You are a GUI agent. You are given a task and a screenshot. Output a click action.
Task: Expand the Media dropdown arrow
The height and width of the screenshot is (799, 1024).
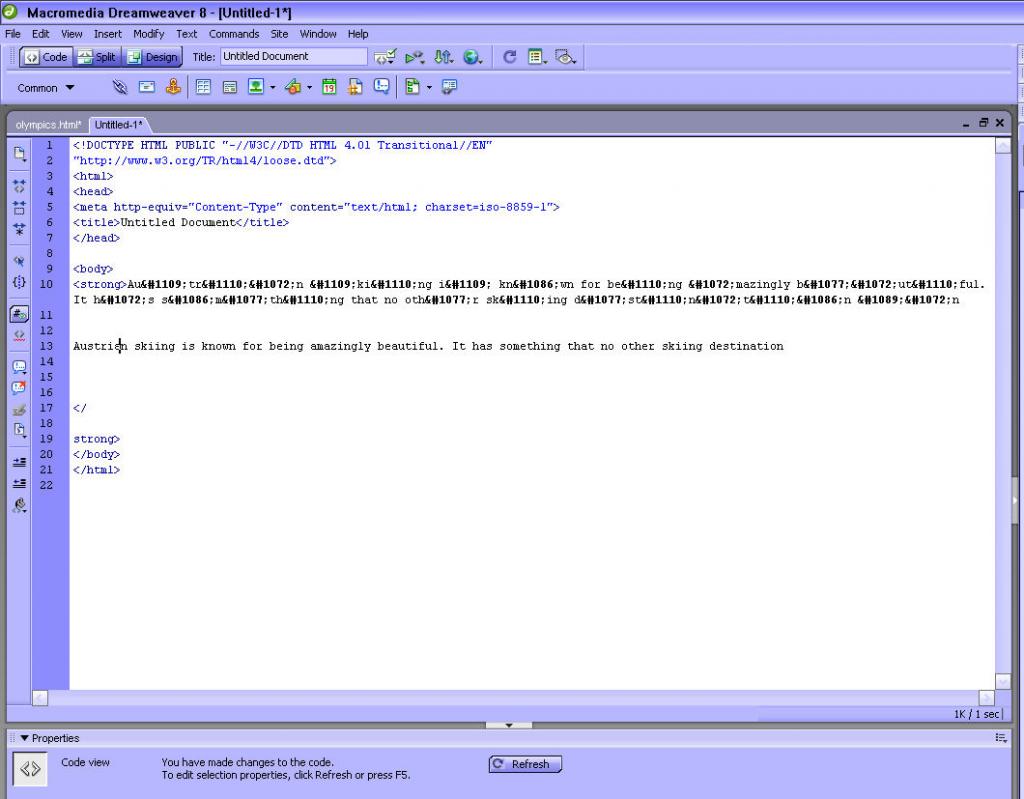tap(310, 87)
